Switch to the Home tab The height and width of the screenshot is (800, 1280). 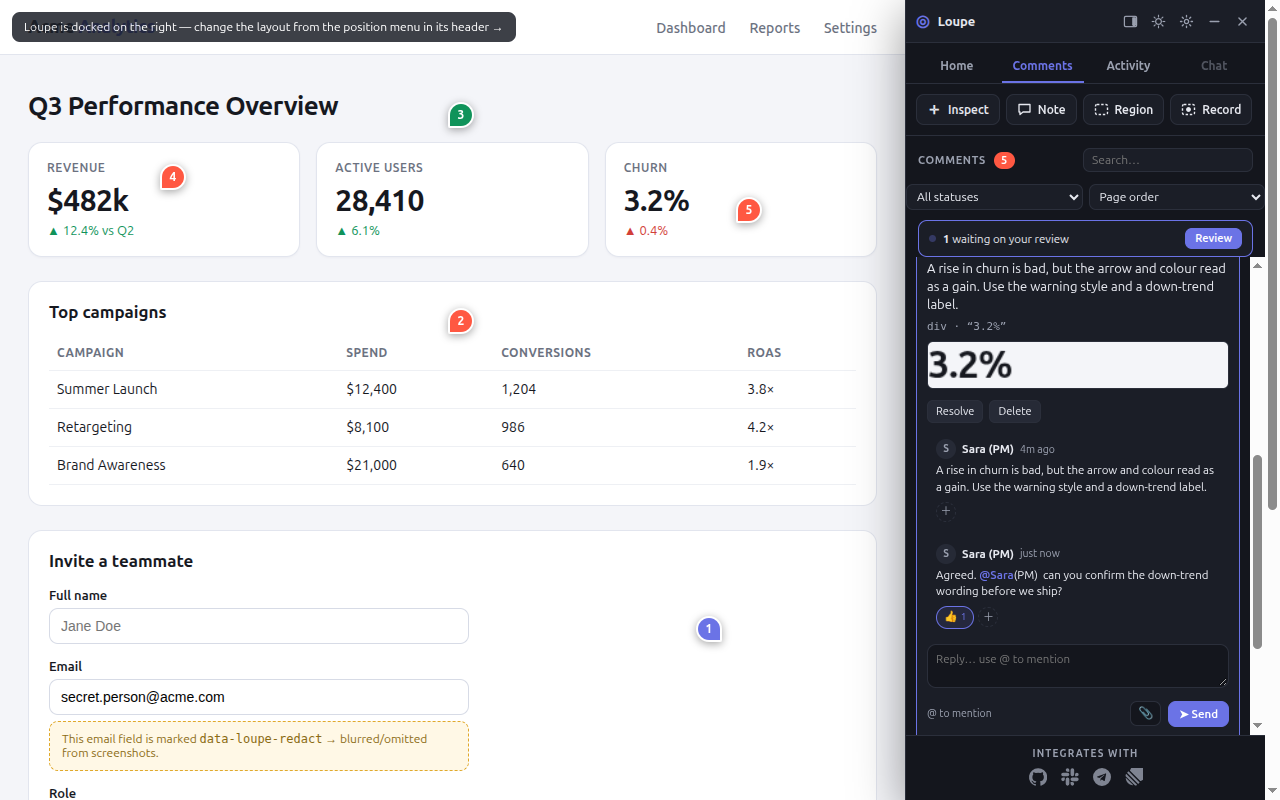pos(957,65)
